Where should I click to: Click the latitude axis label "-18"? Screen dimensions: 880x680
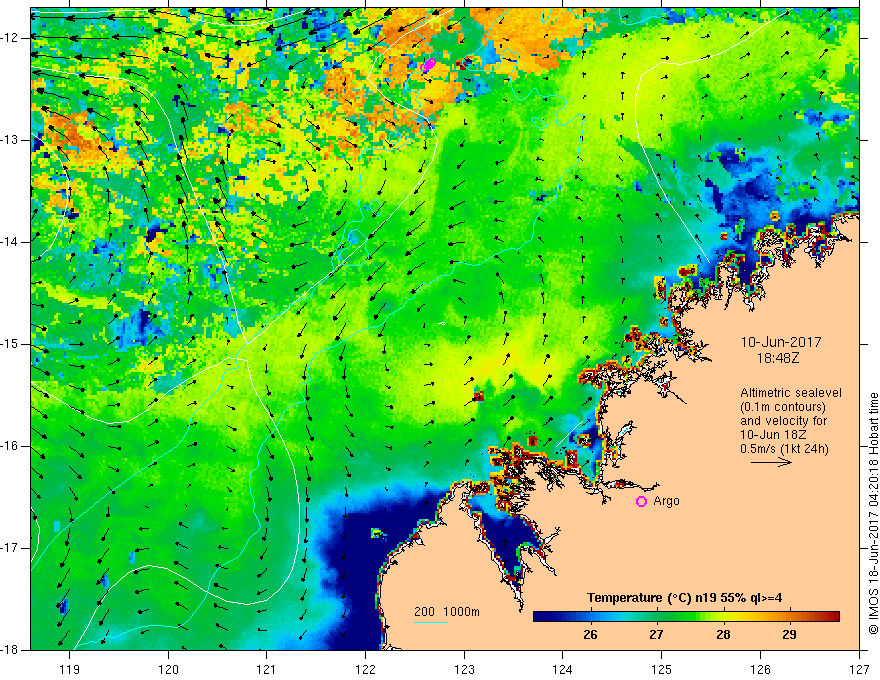[x=11, y=650]
